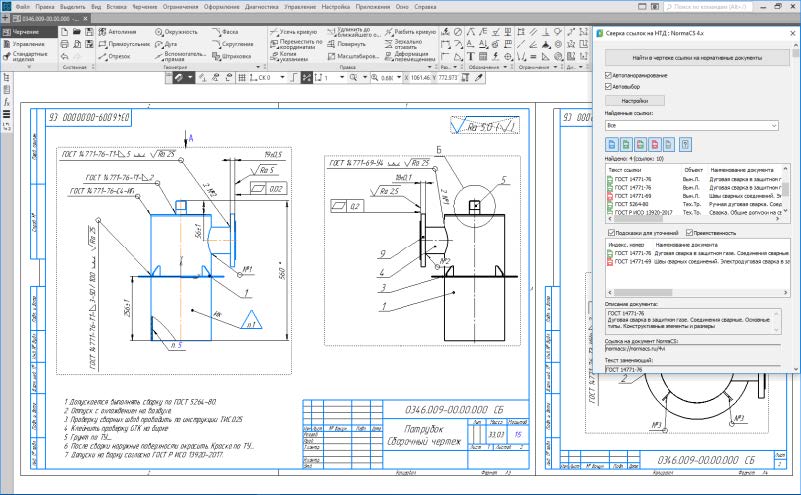Viewport: 801px width, 495px height.
Task: Uncheck the Автовыбор checkbox
Action: click(609, 86)
